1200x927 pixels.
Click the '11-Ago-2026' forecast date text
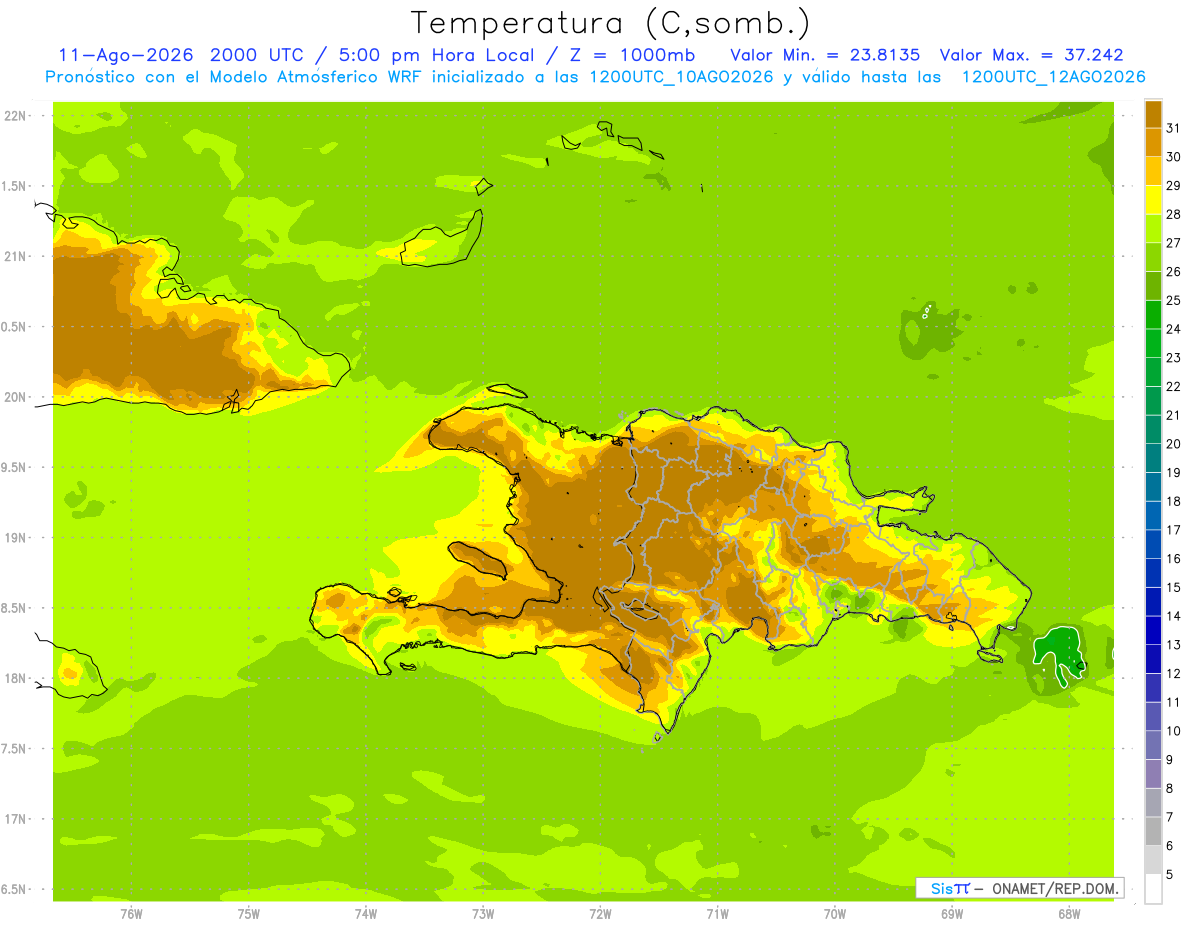pyautogui.click(x=127, y=55)
